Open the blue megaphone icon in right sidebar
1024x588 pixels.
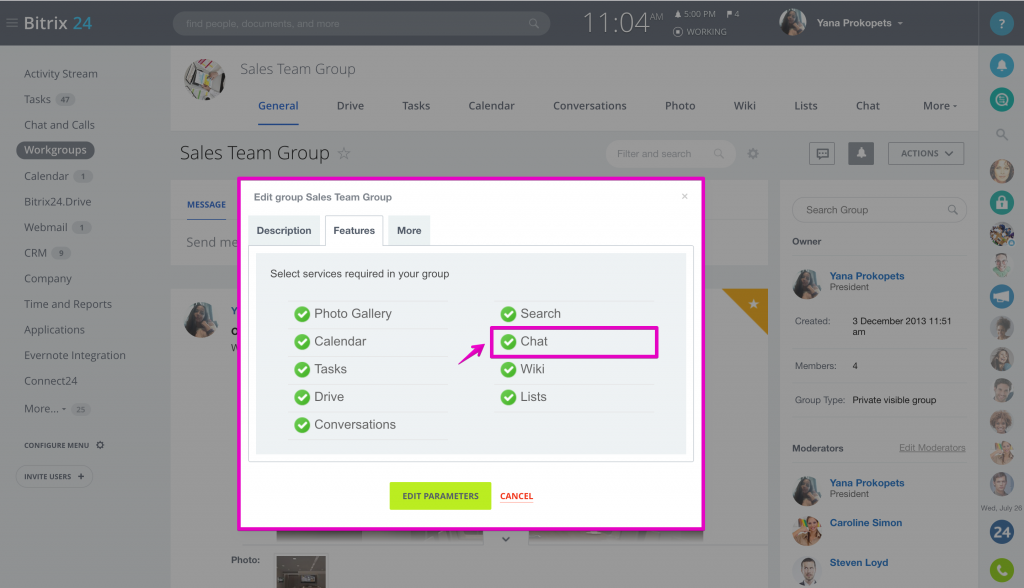point(1001,297)
